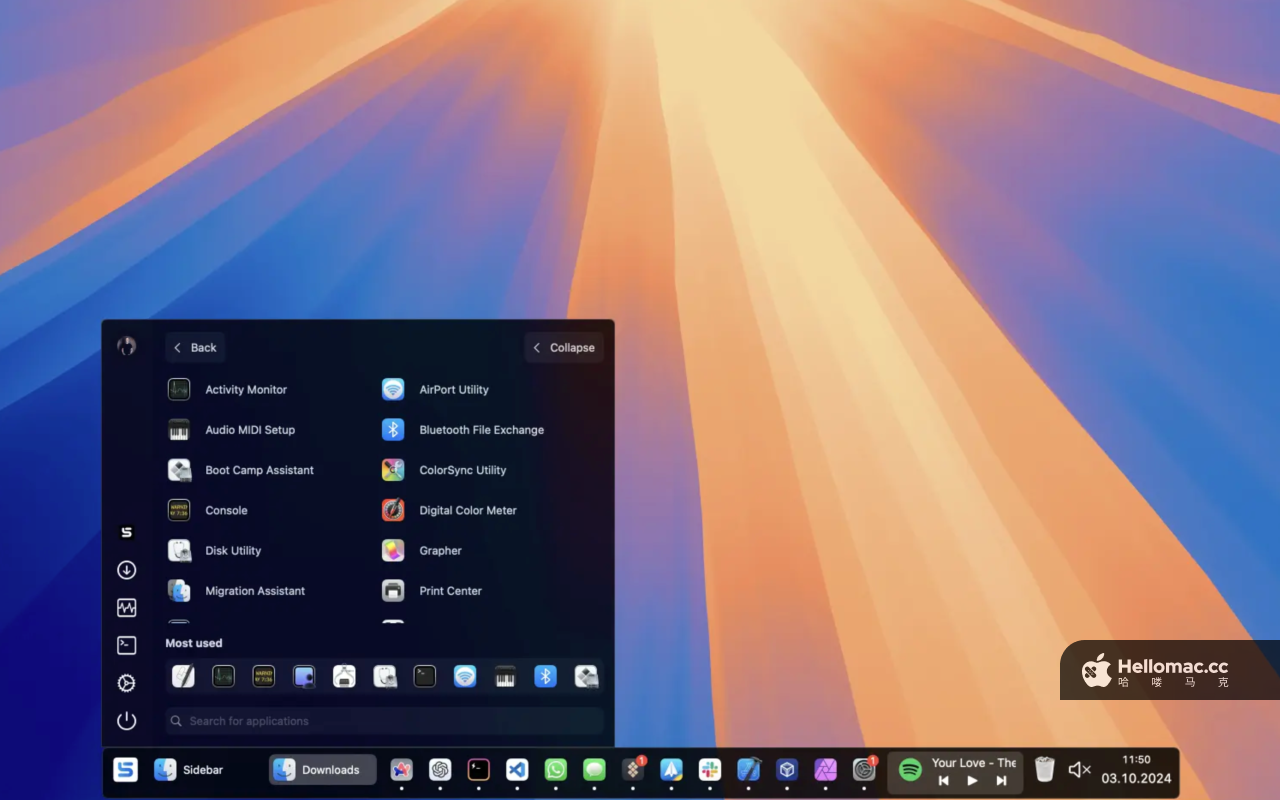Click the clock showing 11:50 in the dock
Screen dimensions: 1280x800
pyautogui.click(x=1136, y=760)
